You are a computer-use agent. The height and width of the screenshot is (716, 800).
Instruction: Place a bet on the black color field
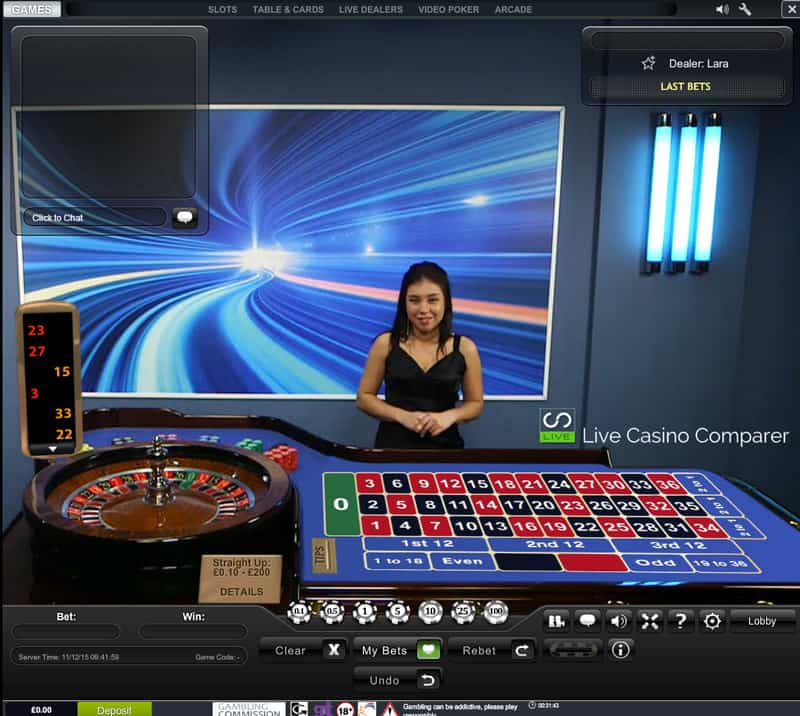528,562
